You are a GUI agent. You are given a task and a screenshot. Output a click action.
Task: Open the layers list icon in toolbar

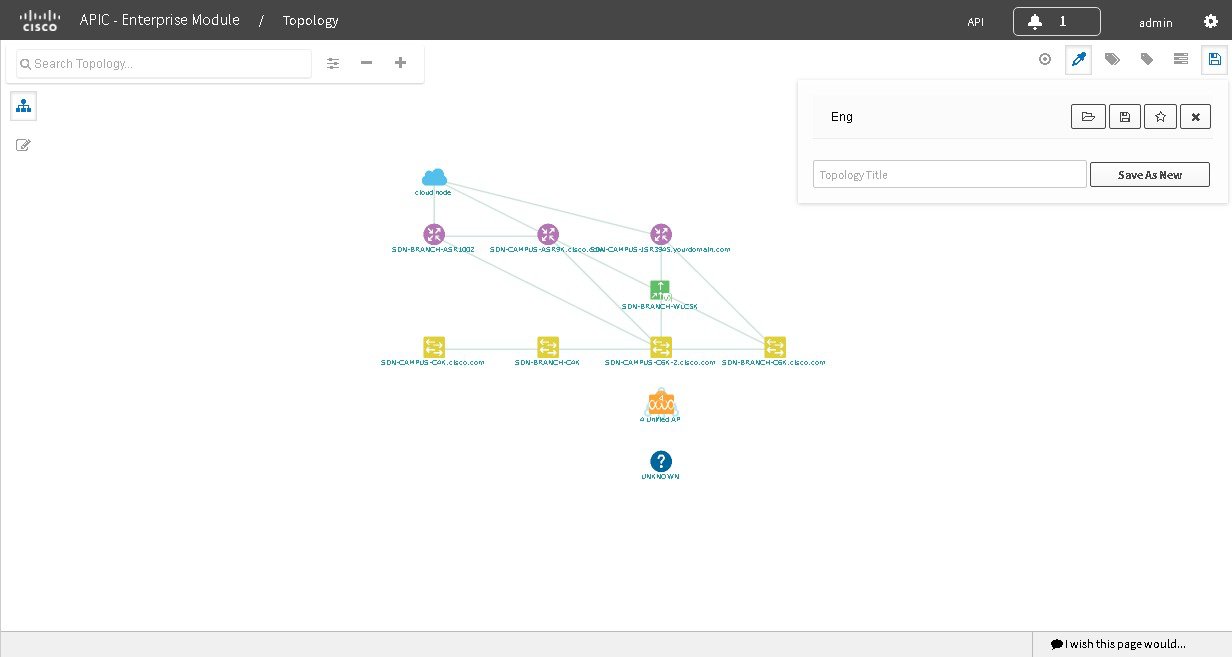1181,59
